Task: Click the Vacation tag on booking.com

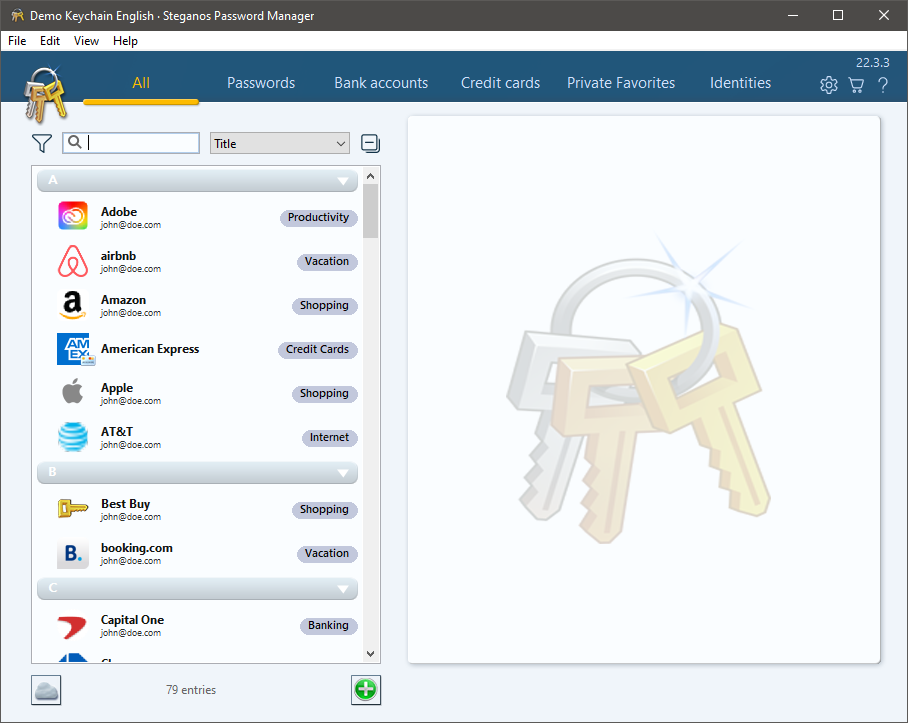Action: click(x=327, y=553)
